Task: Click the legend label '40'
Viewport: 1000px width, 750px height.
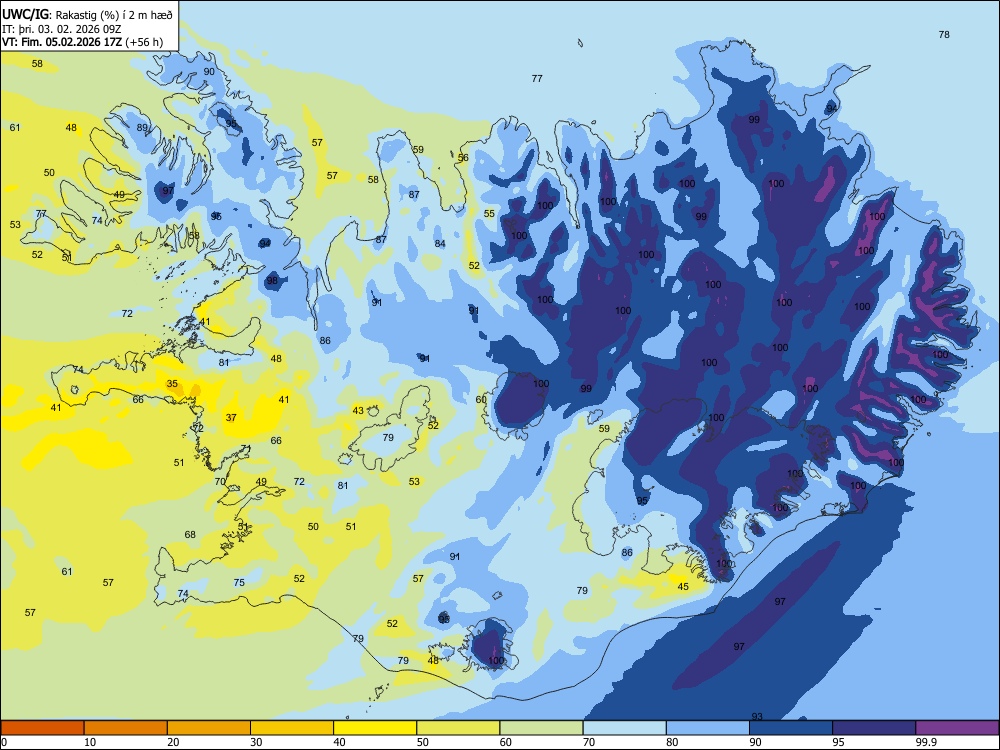Action: [x=339, y=742]
